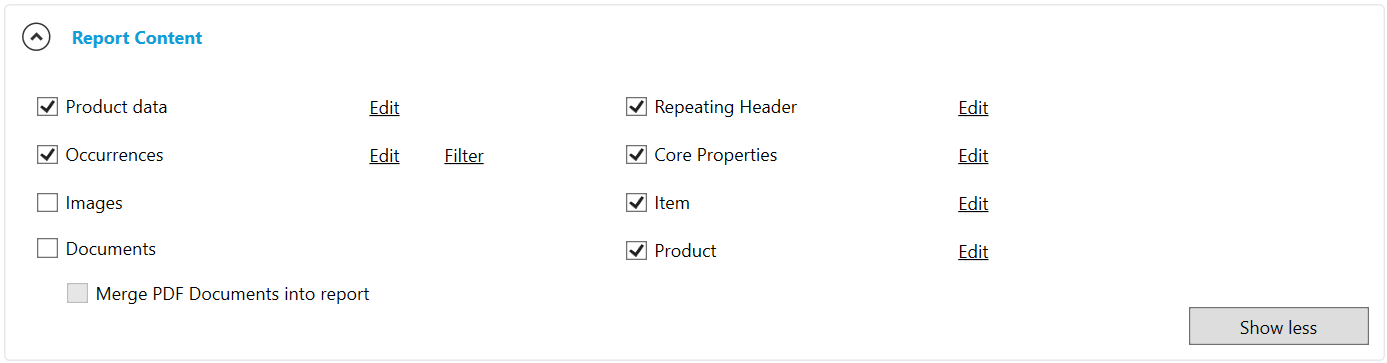Open Edit link for Occurrences
Screen dimensions: 1387x363
(x=384, y=156)
